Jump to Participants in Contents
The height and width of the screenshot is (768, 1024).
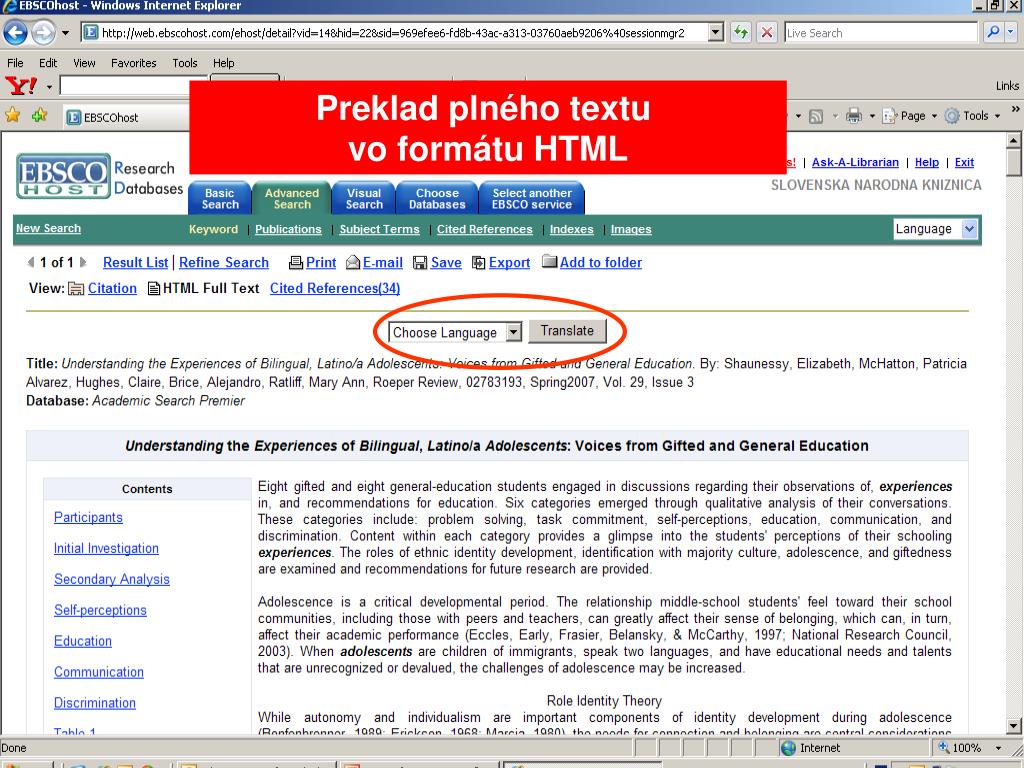point(88,517)
